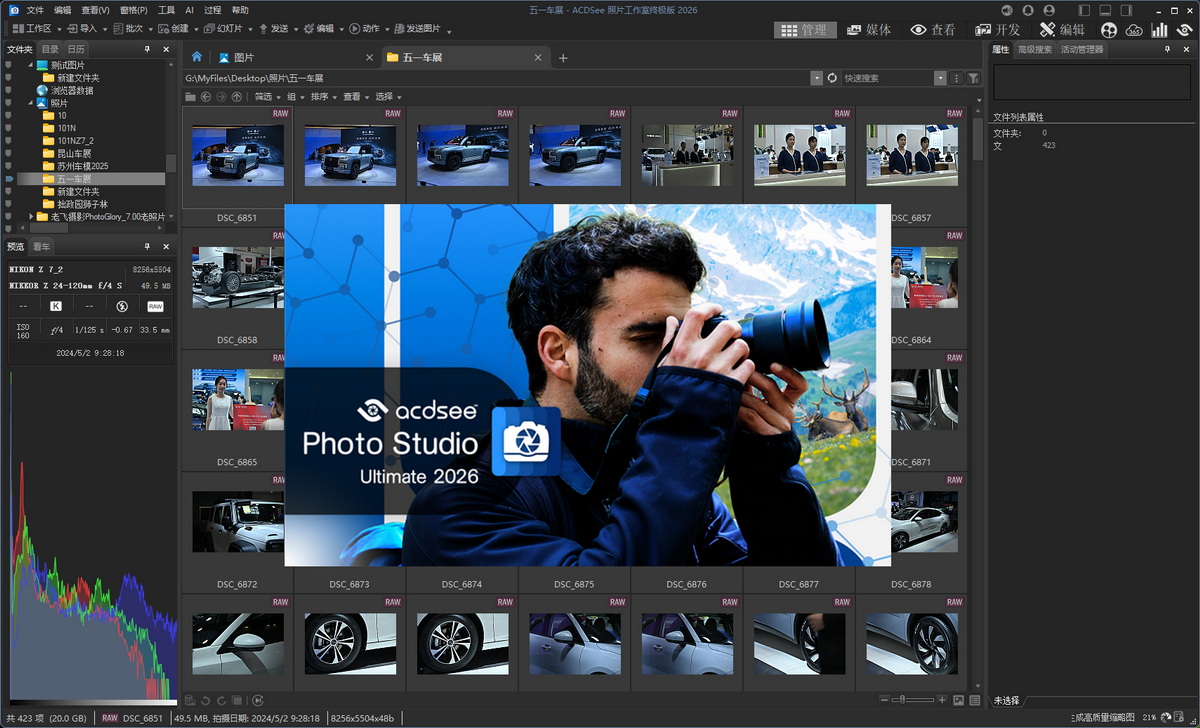Open the 工具 menu
The width and height of the screenshot is (1200, 728).
coord(166,9)
